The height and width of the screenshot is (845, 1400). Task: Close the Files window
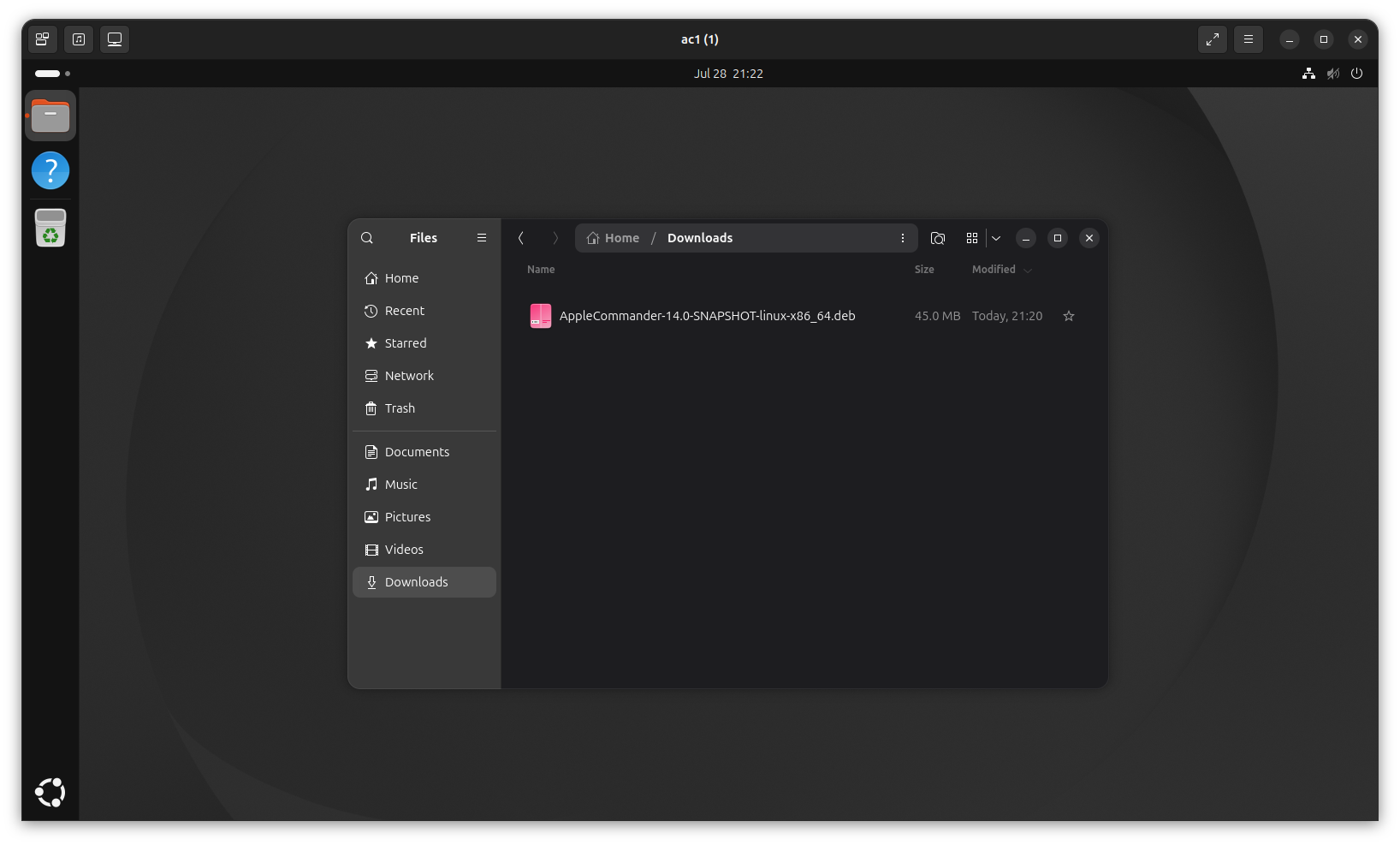coord(1089,238)
